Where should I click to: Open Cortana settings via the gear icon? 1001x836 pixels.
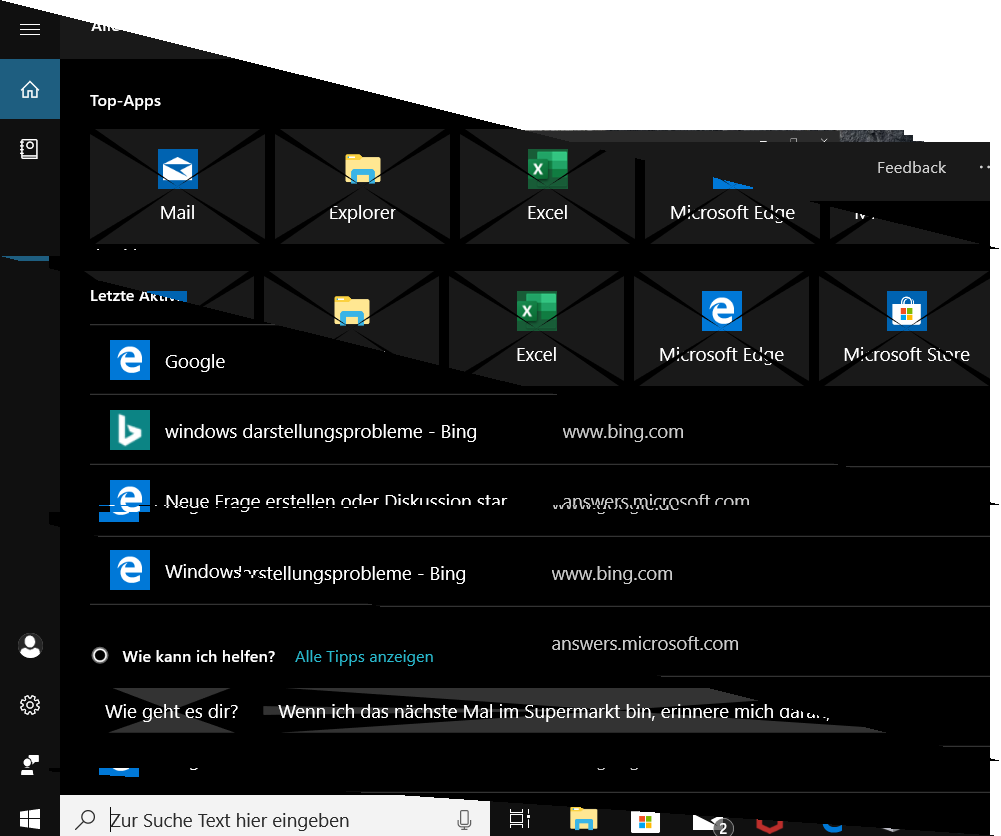(x=30, y=705)
